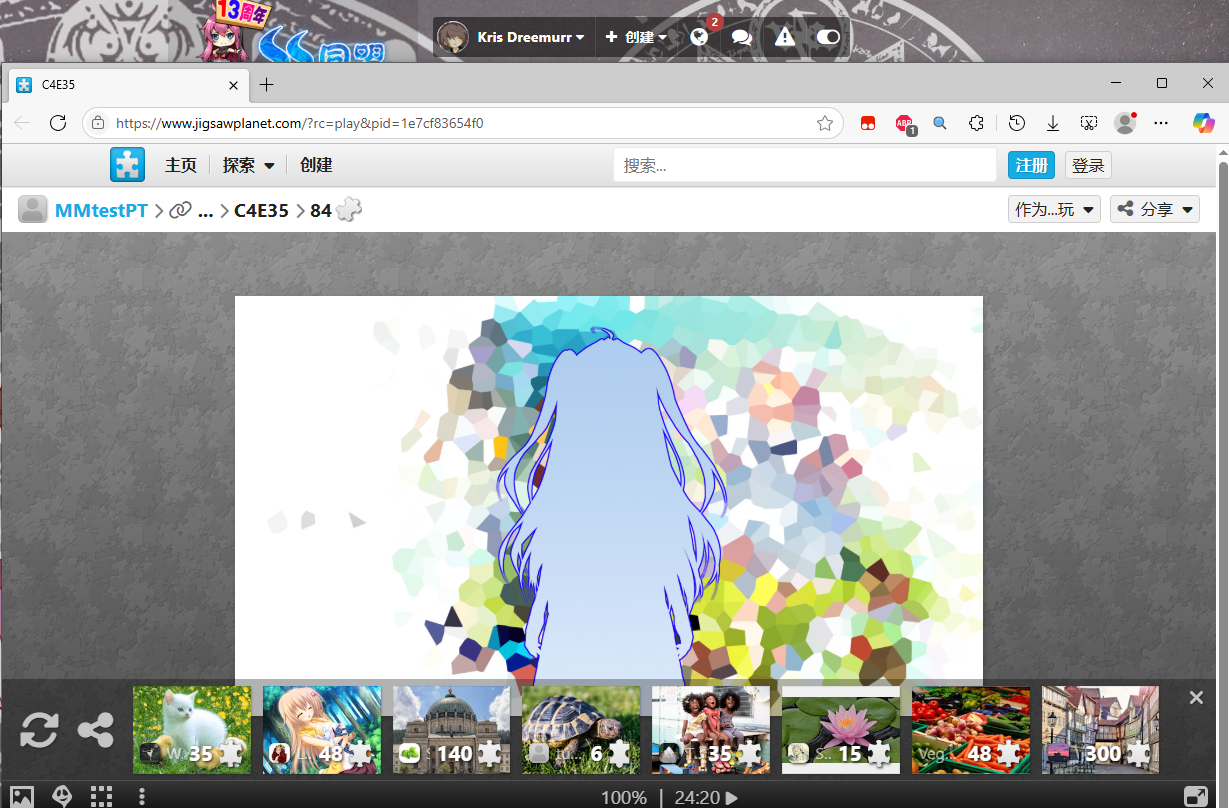Click the red Tampermonkey extension icon
The height and width of the screenshot is (808, 1229).
click(868, 123)
